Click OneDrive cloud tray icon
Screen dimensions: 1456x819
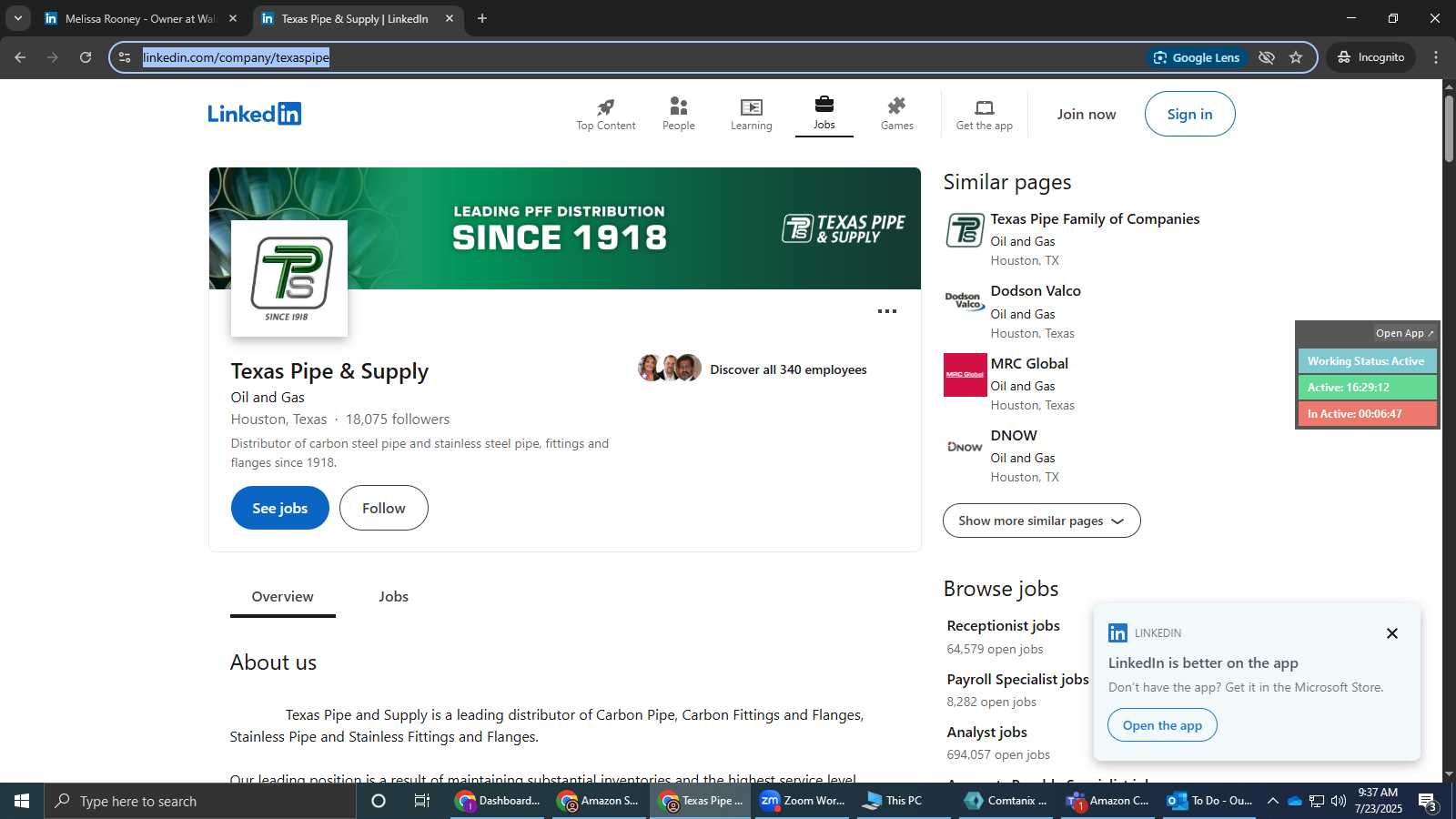click(x=1294, y=801)
